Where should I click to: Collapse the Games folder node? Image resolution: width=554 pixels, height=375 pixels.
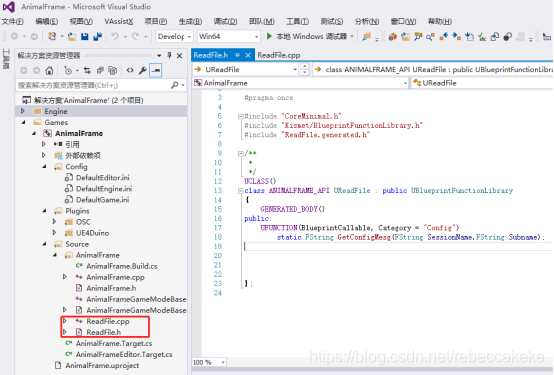click(23, 122)
